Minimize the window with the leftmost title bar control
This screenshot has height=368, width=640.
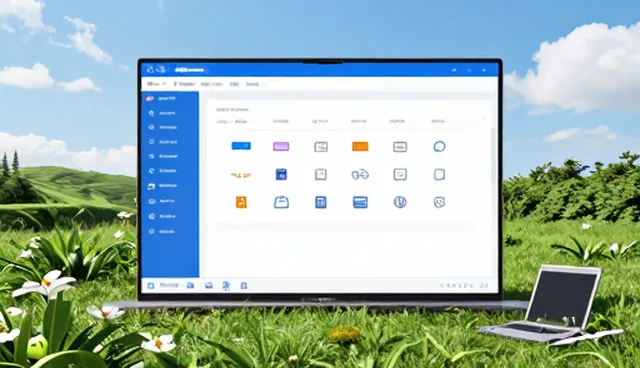tap(454, 70)
